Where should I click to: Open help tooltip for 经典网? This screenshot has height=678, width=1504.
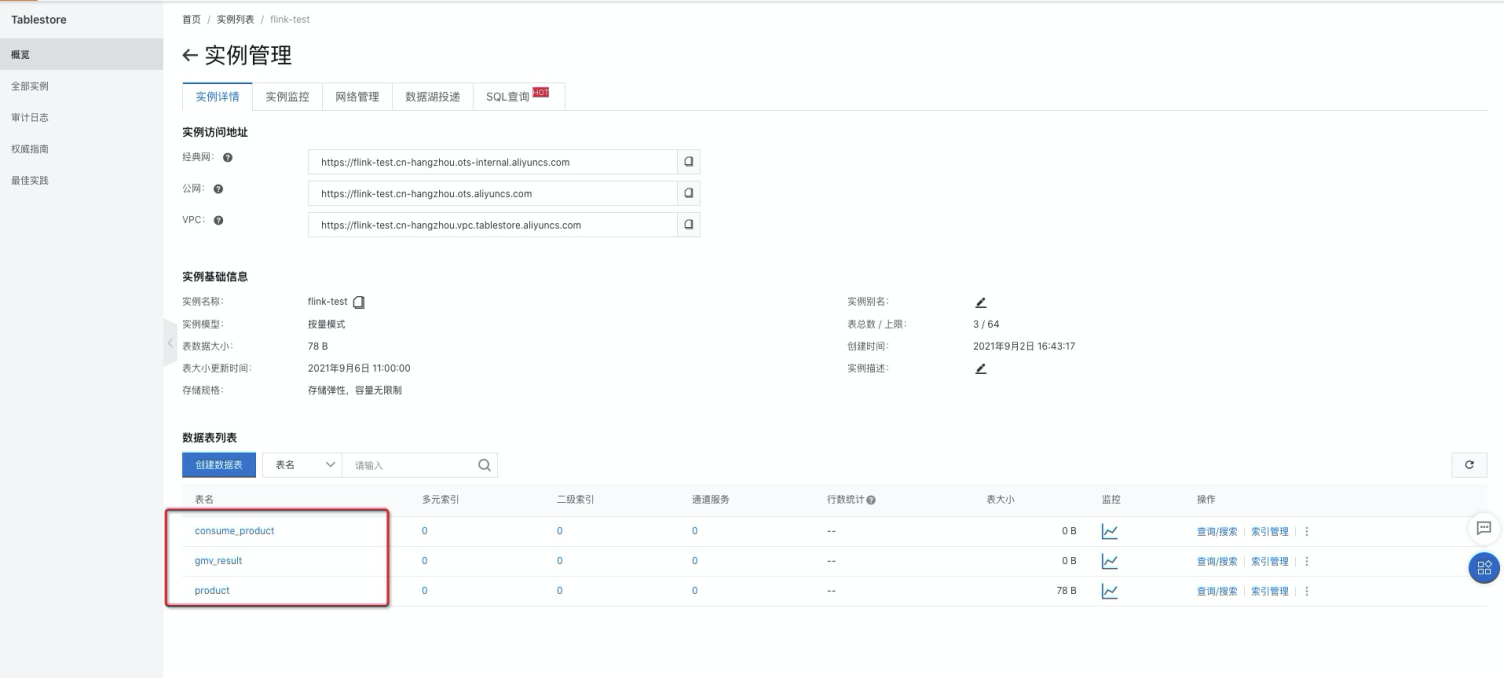click(x=228, y=157)
